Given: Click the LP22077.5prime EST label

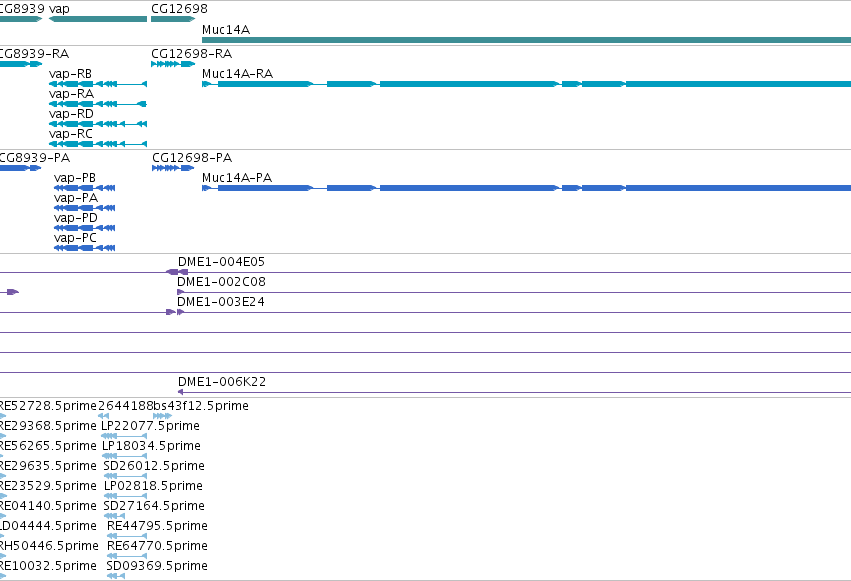Looking at the screenshot, I should click(x=150, y=426).
